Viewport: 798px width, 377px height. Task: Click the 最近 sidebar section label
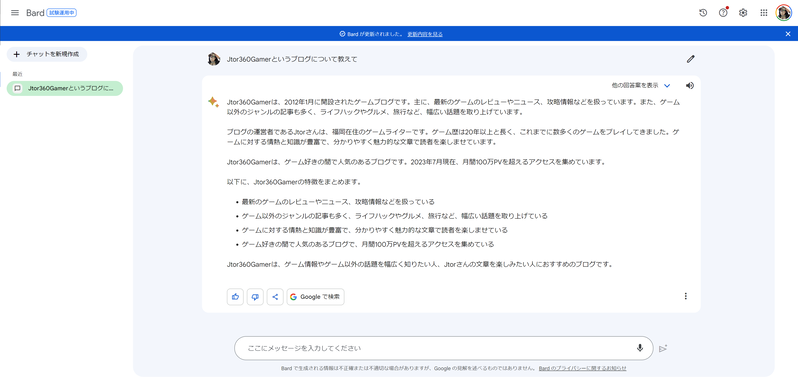pyautogui.click(x=17, y=74)
